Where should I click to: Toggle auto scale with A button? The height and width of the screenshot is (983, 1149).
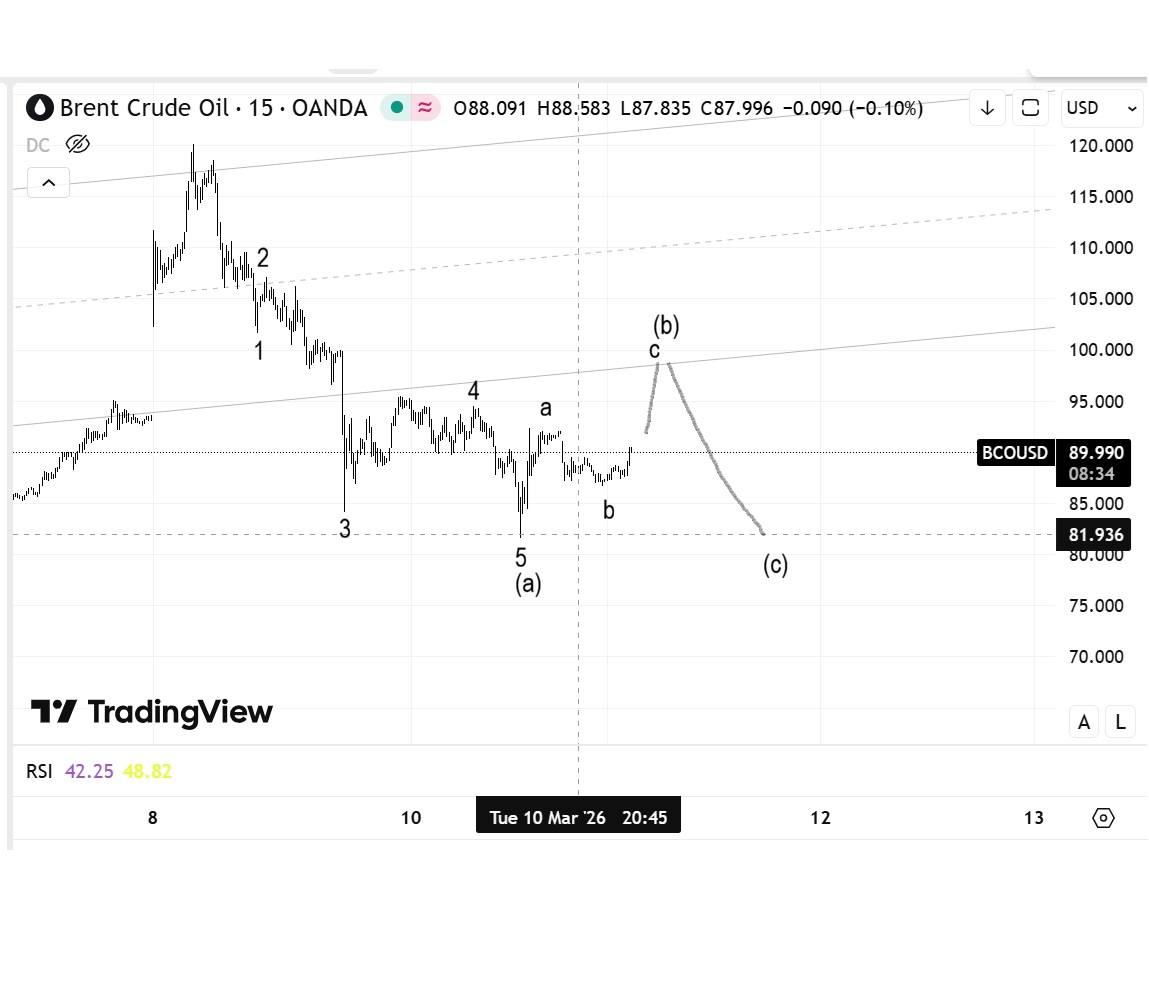[1084, 721]
